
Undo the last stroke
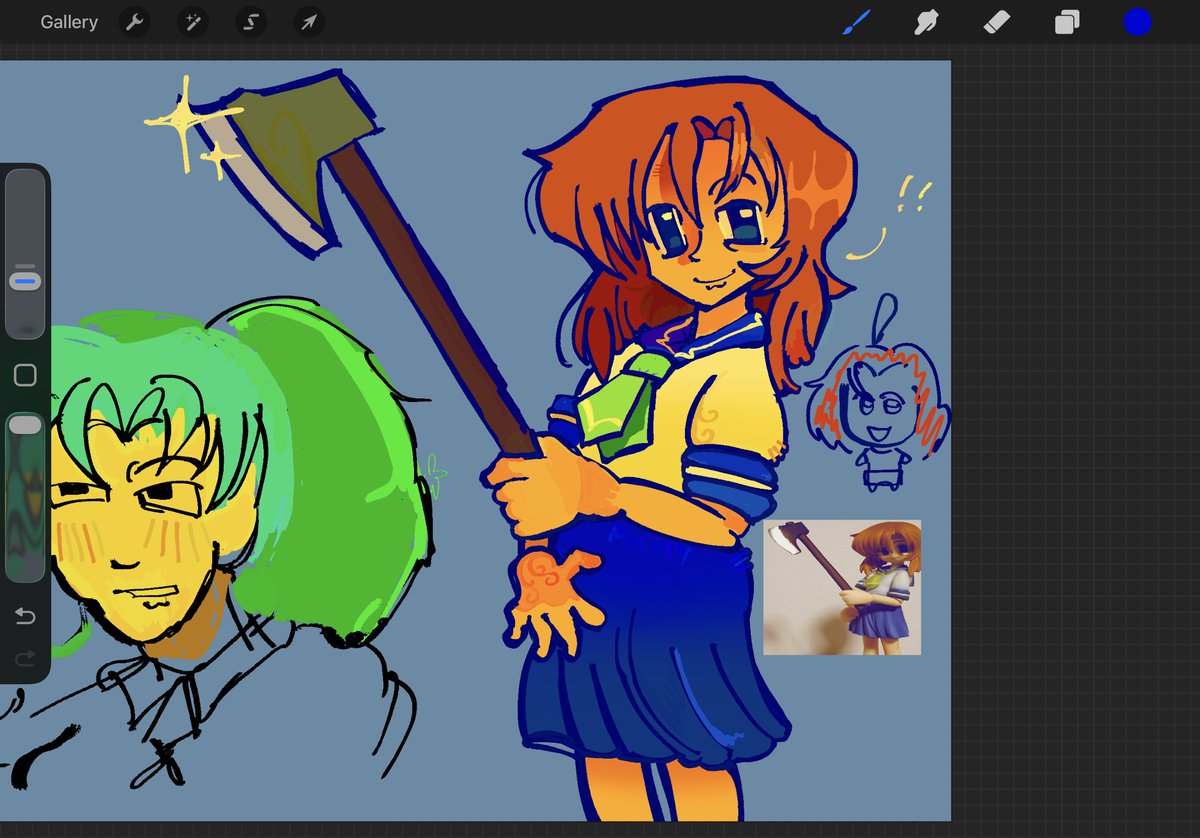(25, 617)
